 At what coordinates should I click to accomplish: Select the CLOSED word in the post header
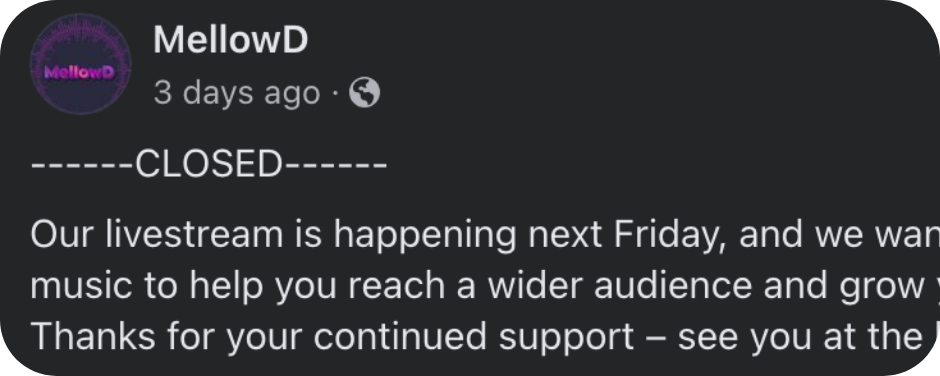point(209,163)
